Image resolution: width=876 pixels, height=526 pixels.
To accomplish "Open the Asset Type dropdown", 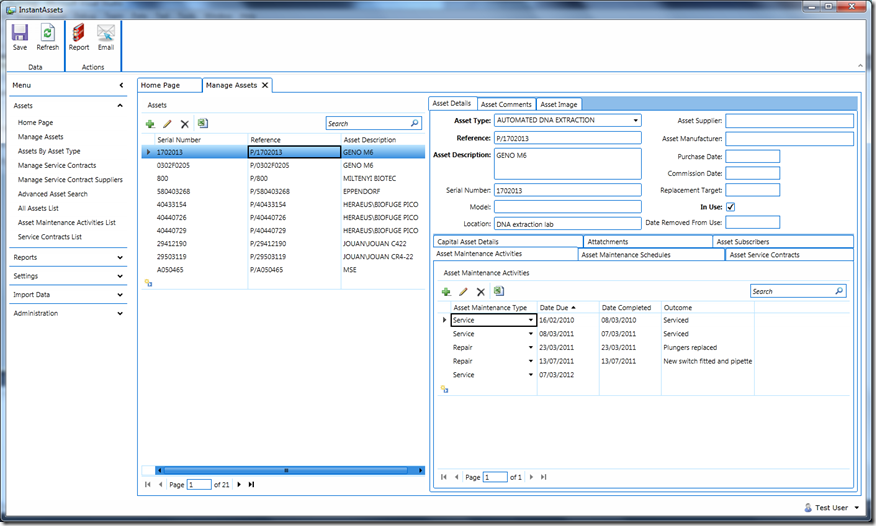I will point(635,120).
